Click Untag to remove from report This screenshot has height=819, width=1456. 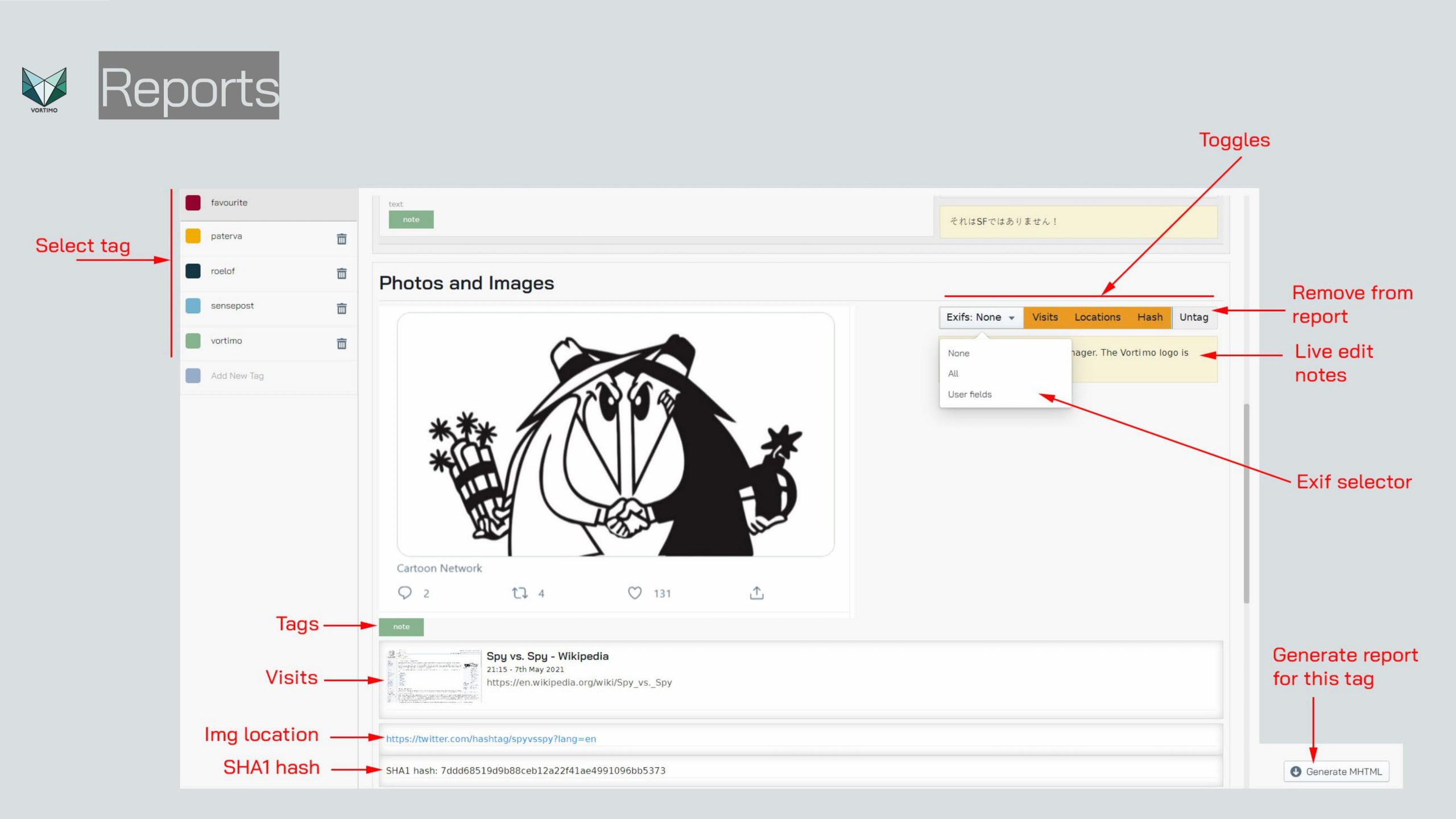(x=1194, y=317)
